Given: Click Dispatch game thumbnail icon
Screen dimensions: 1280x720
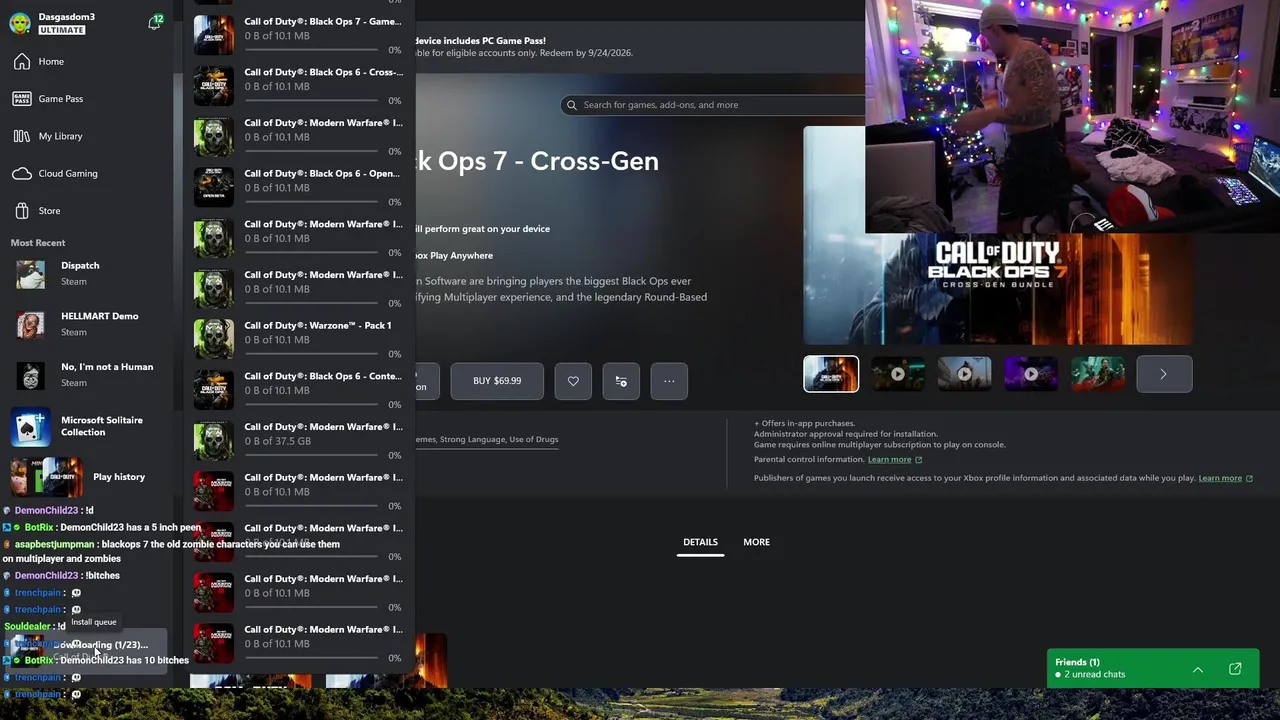Looking at the screenshot, I should point(30,274).
